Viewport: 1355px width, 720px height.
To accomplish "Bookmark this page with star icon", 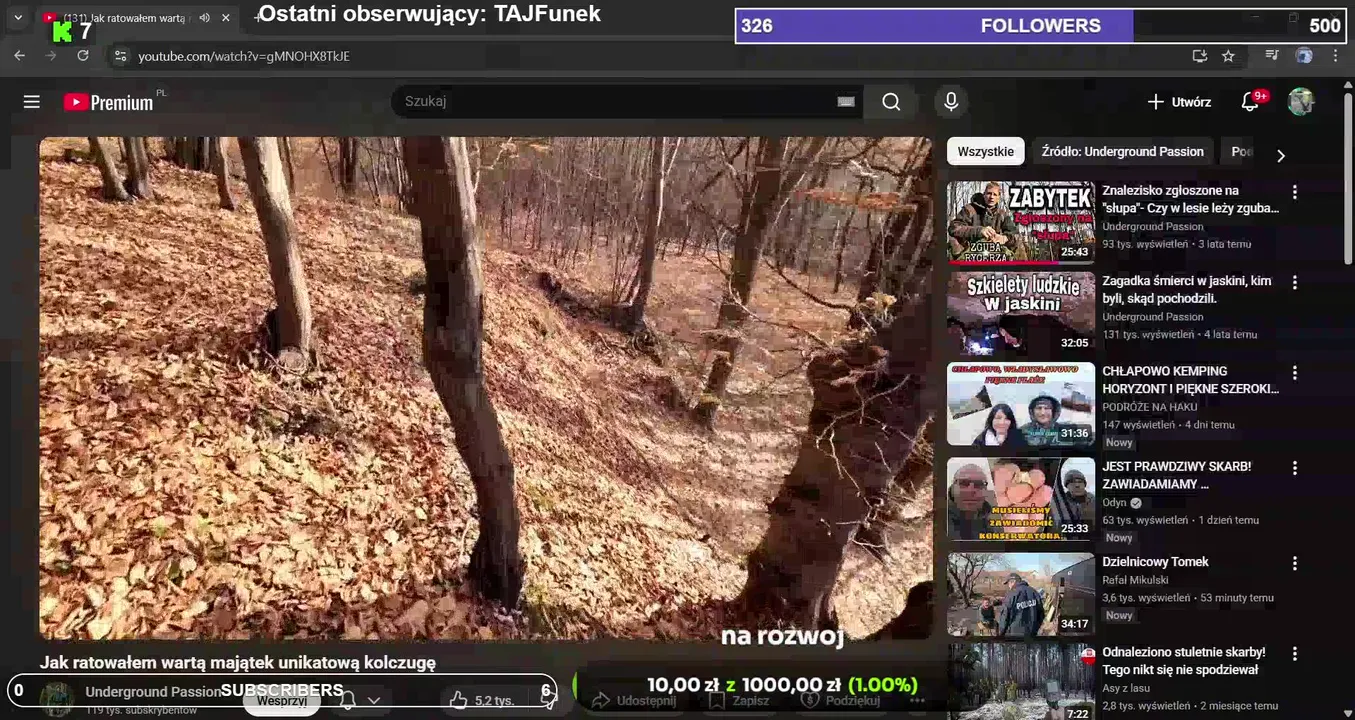I will tap(1228, 56).
